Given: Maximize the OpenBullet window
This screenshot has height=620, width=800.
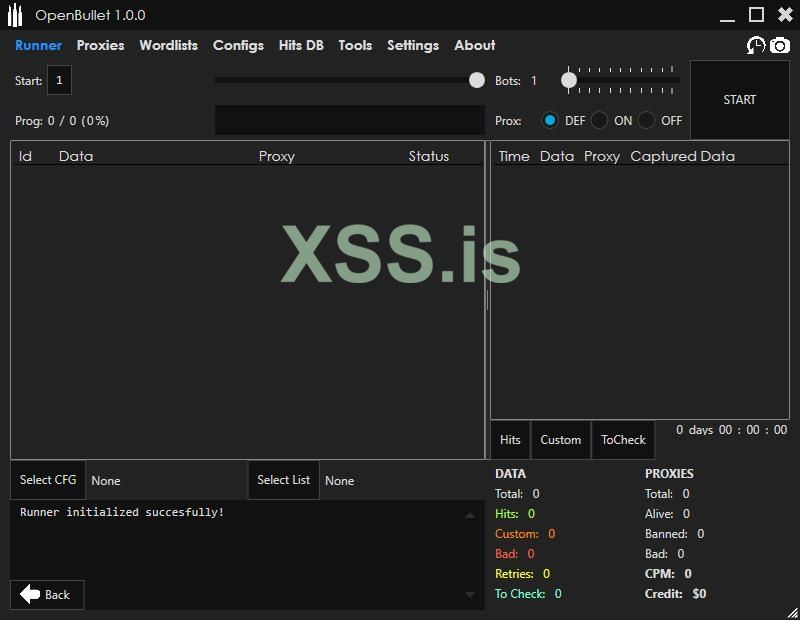Looking at the screenshot, I should (757, 15).
